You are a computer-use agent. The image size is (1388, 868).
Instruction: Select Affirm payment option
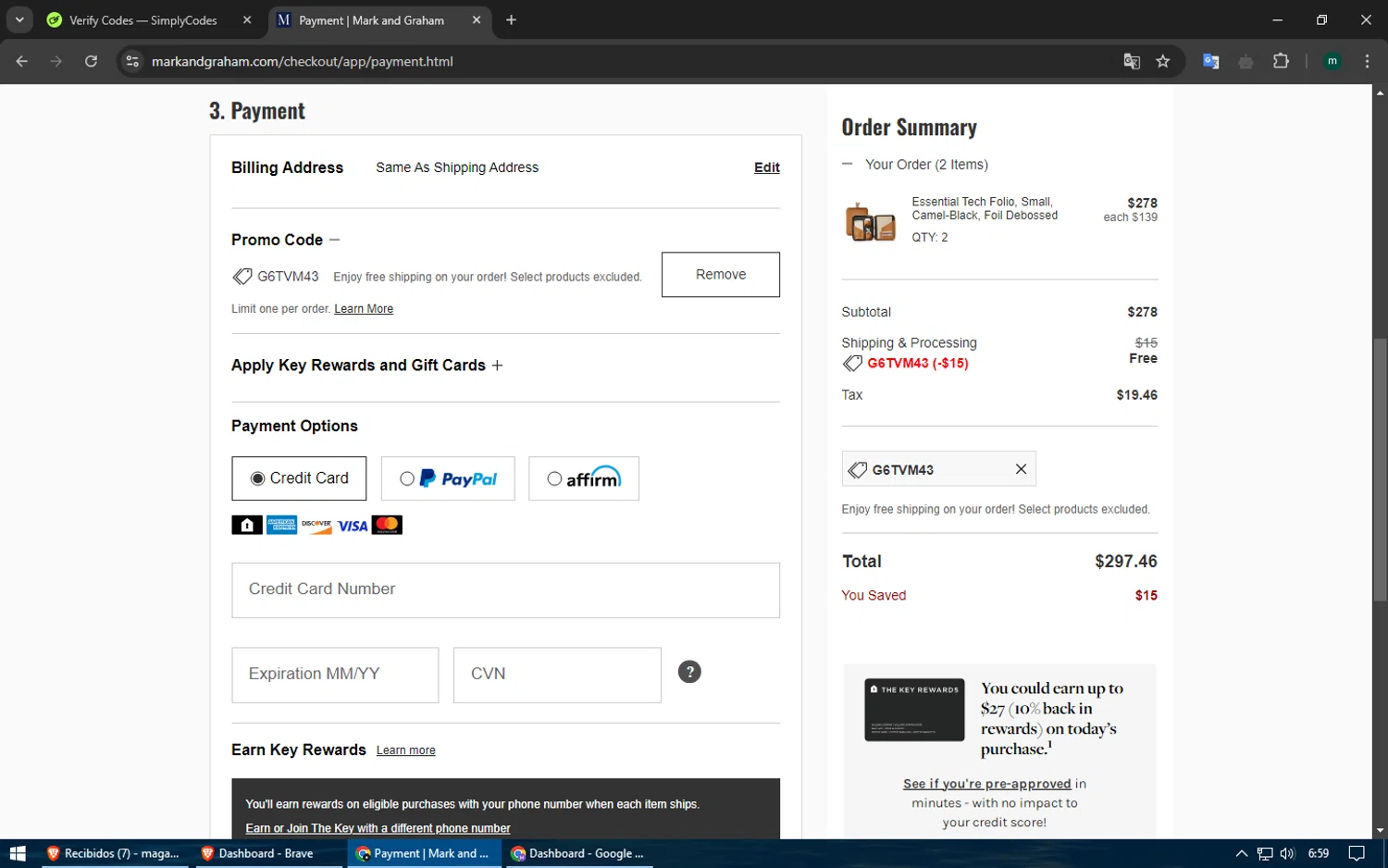click(x=584, y=478)
